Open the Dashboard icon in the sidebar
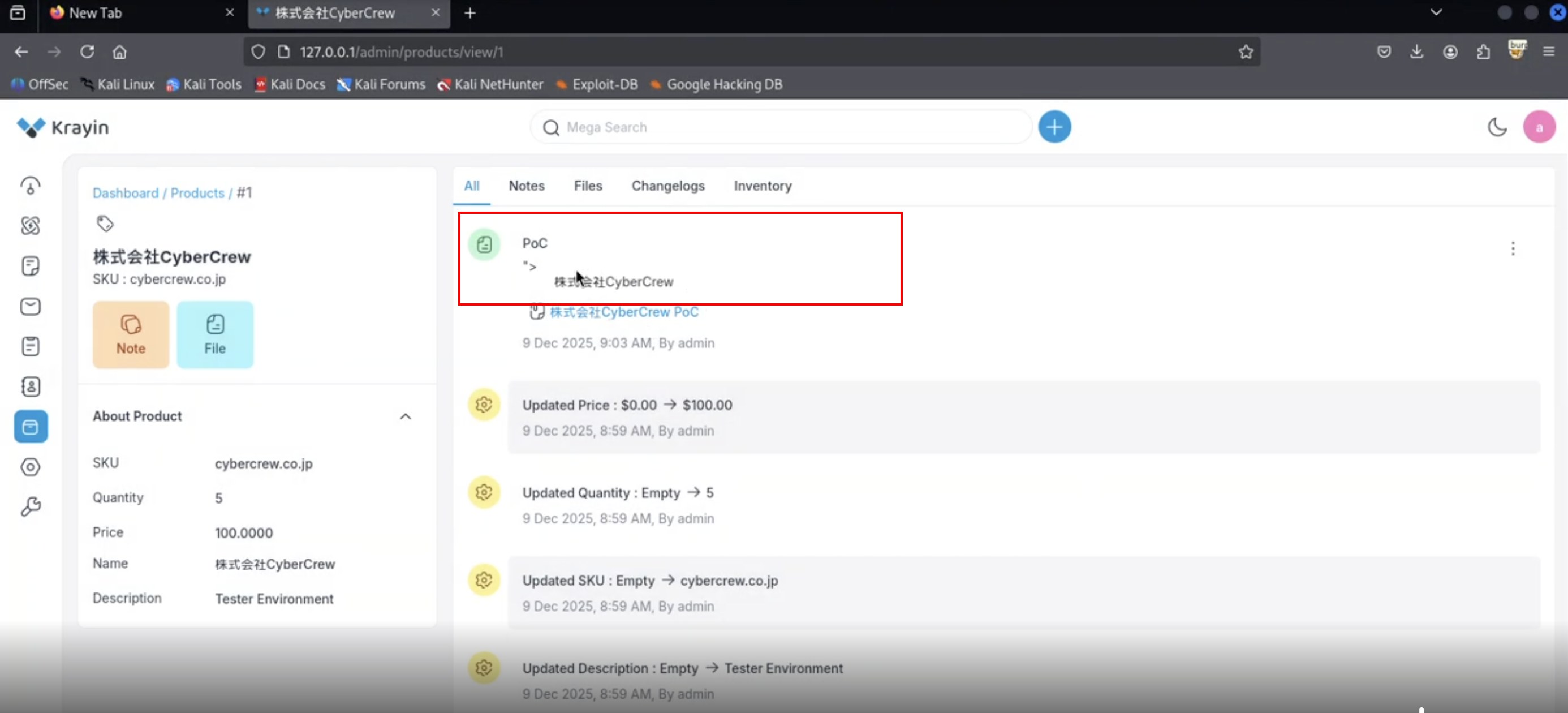This screenshot has height=713, width=1568. point(31,185)
